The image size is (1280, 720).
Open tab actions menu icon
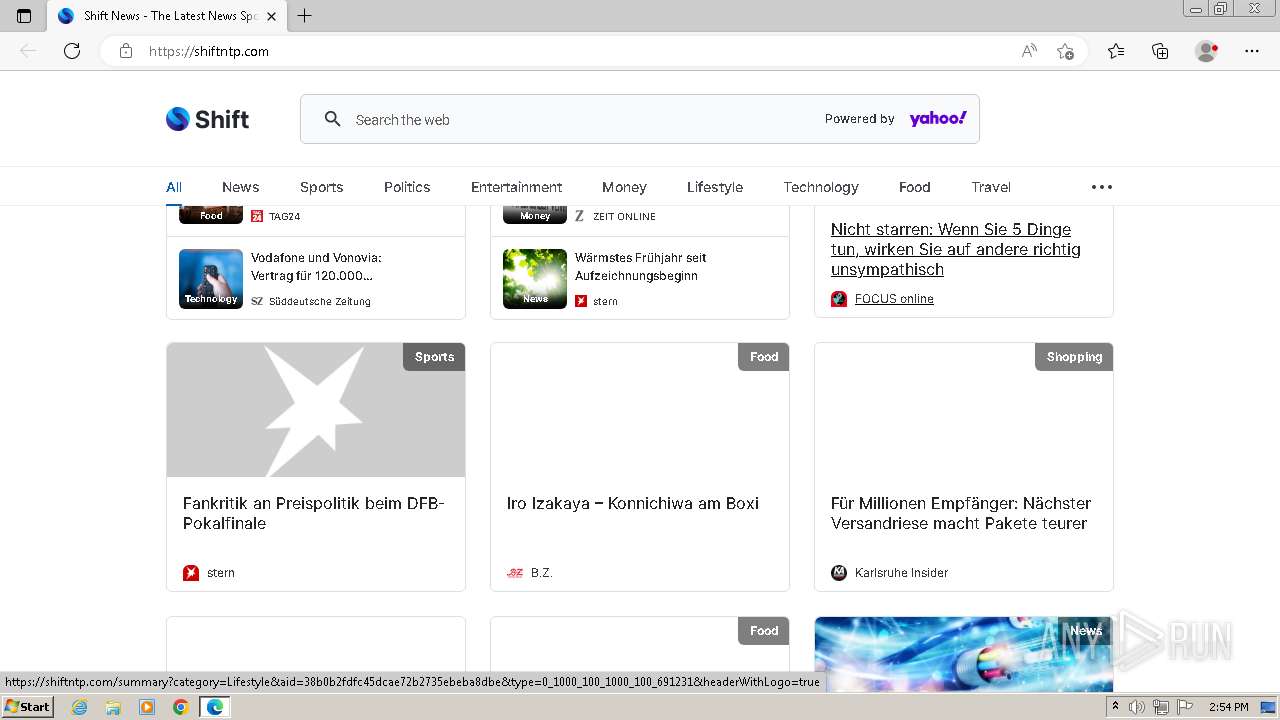click(24, 16)
